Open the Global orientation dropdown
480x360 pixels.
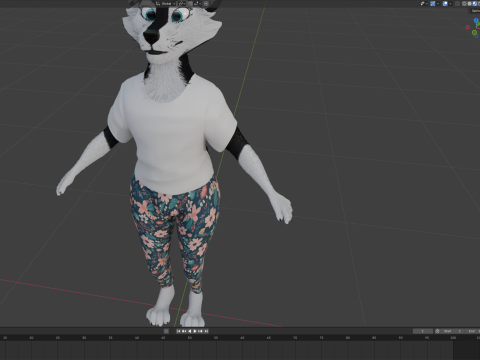166,4
